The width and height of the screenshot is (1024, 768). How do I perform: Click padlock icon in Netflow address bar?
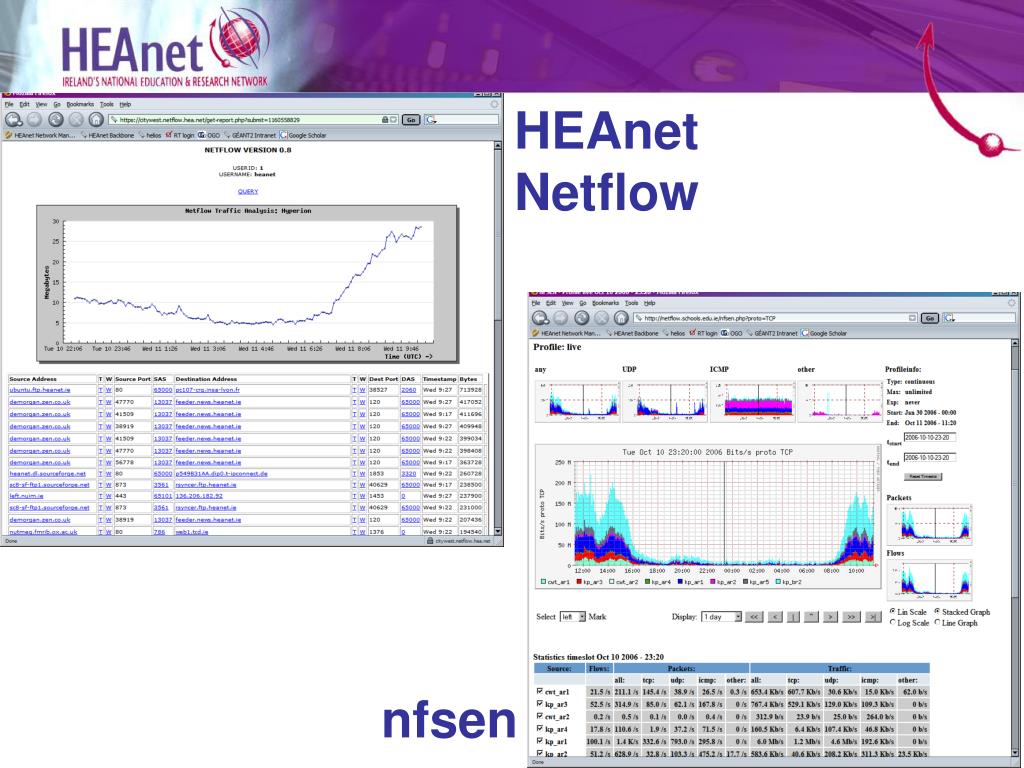click(385, 120)
